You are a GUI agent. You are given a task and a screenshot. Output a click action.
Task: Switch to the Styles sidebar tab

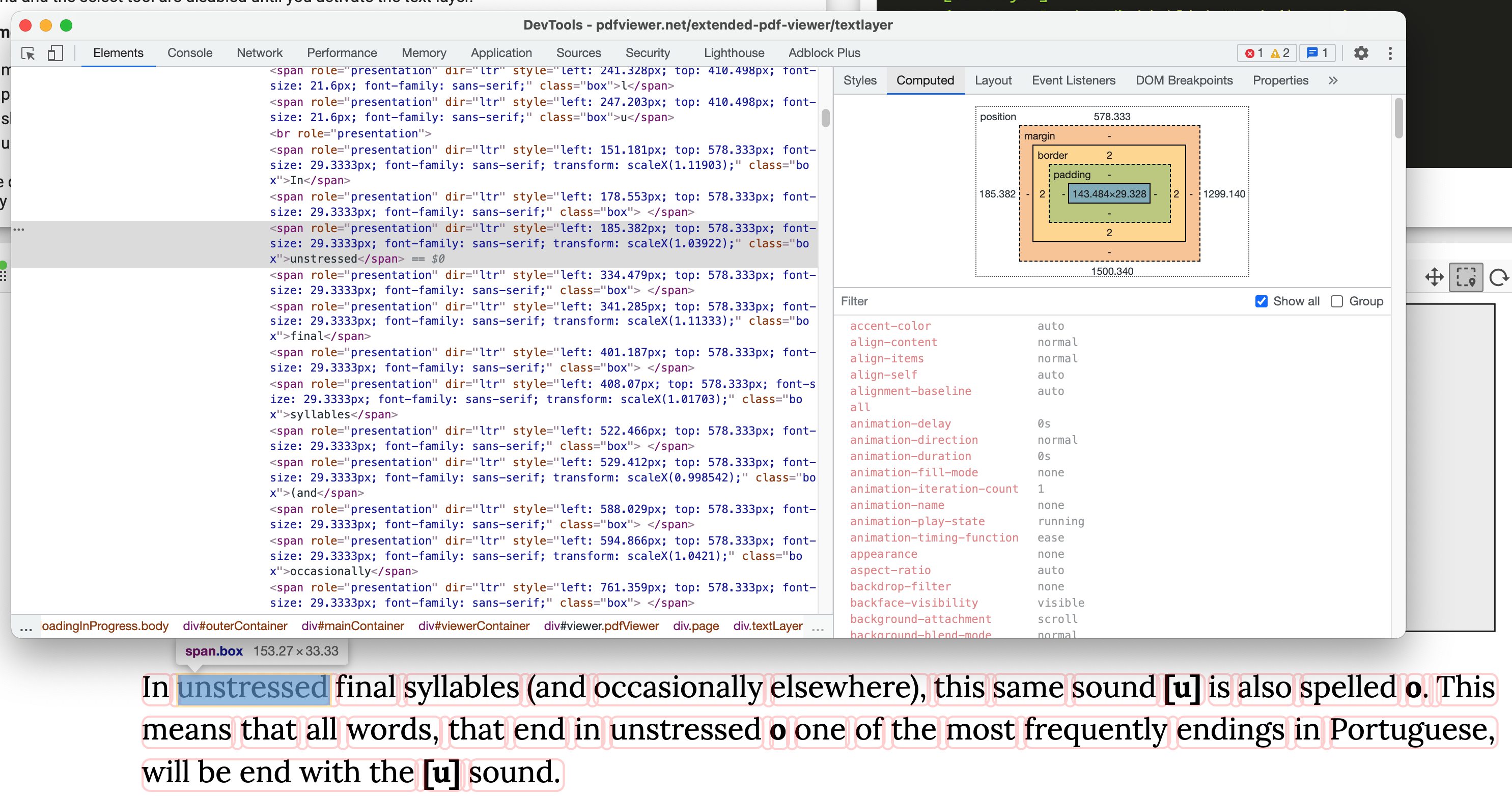point(859,80)
